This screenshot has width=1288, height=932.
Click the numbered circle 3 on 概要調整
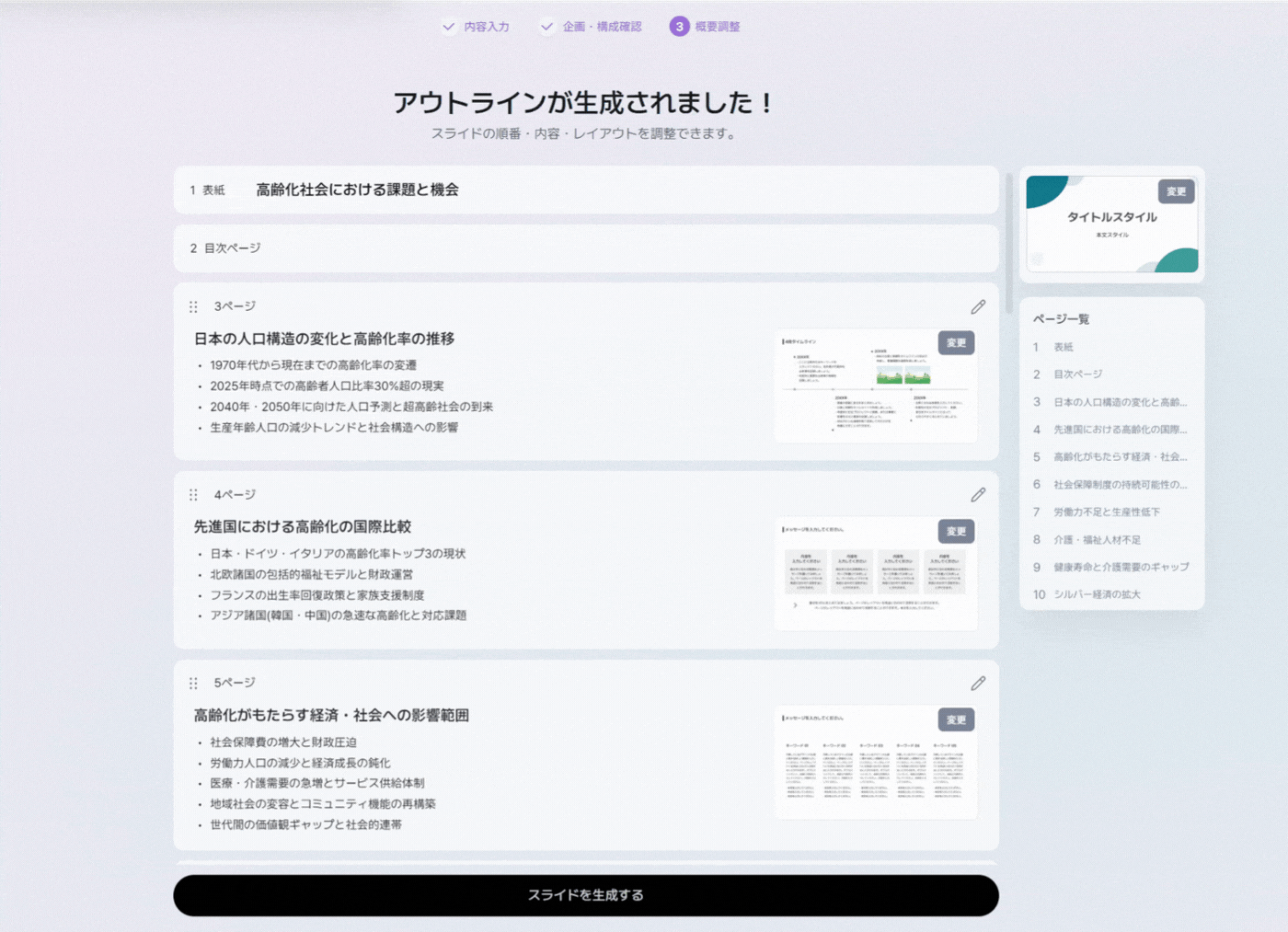coord(679,27)
